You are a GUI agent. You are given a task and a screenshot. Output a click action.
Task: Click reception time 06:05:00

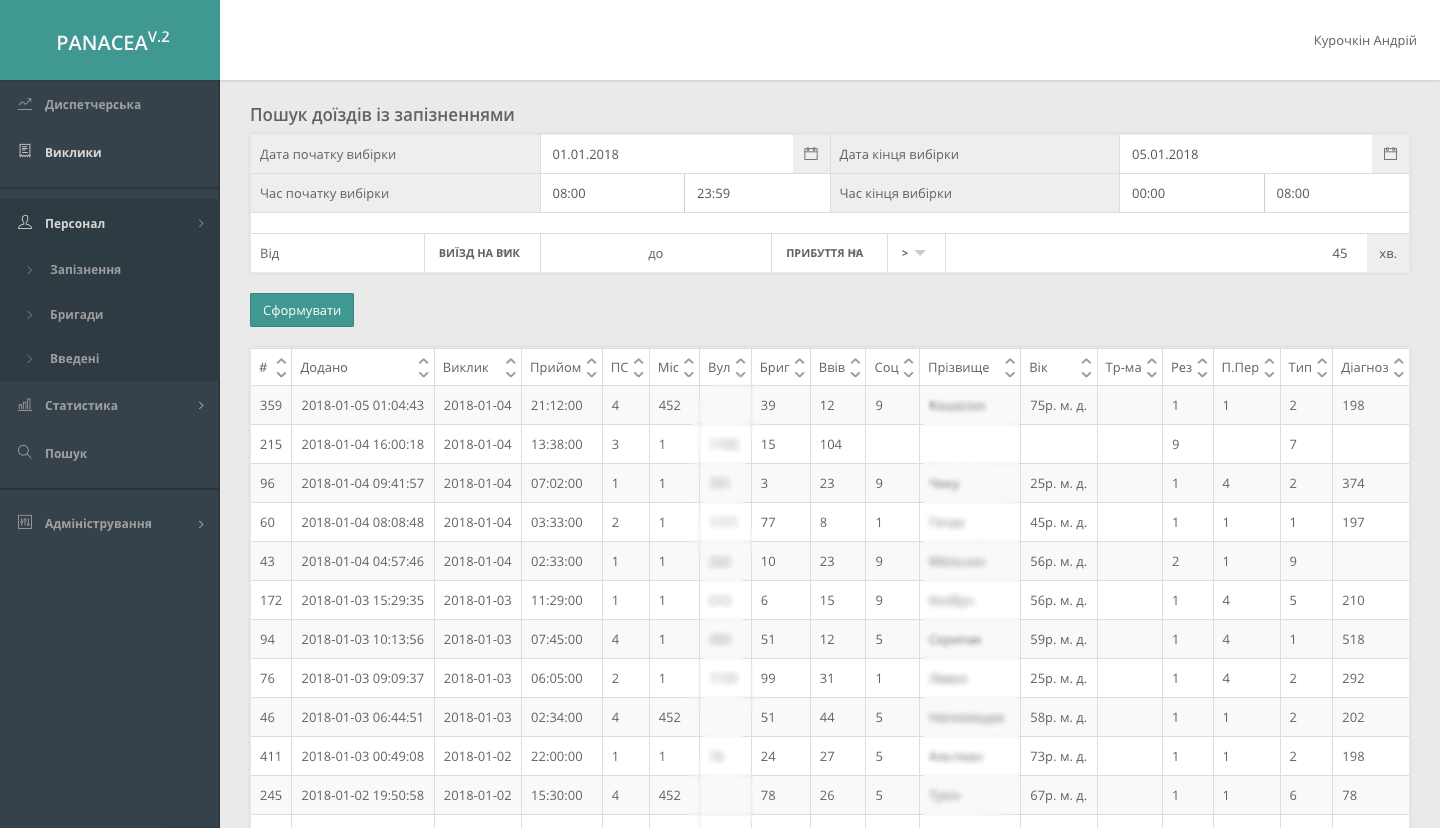pyautogui.click(x=557, y=678)
